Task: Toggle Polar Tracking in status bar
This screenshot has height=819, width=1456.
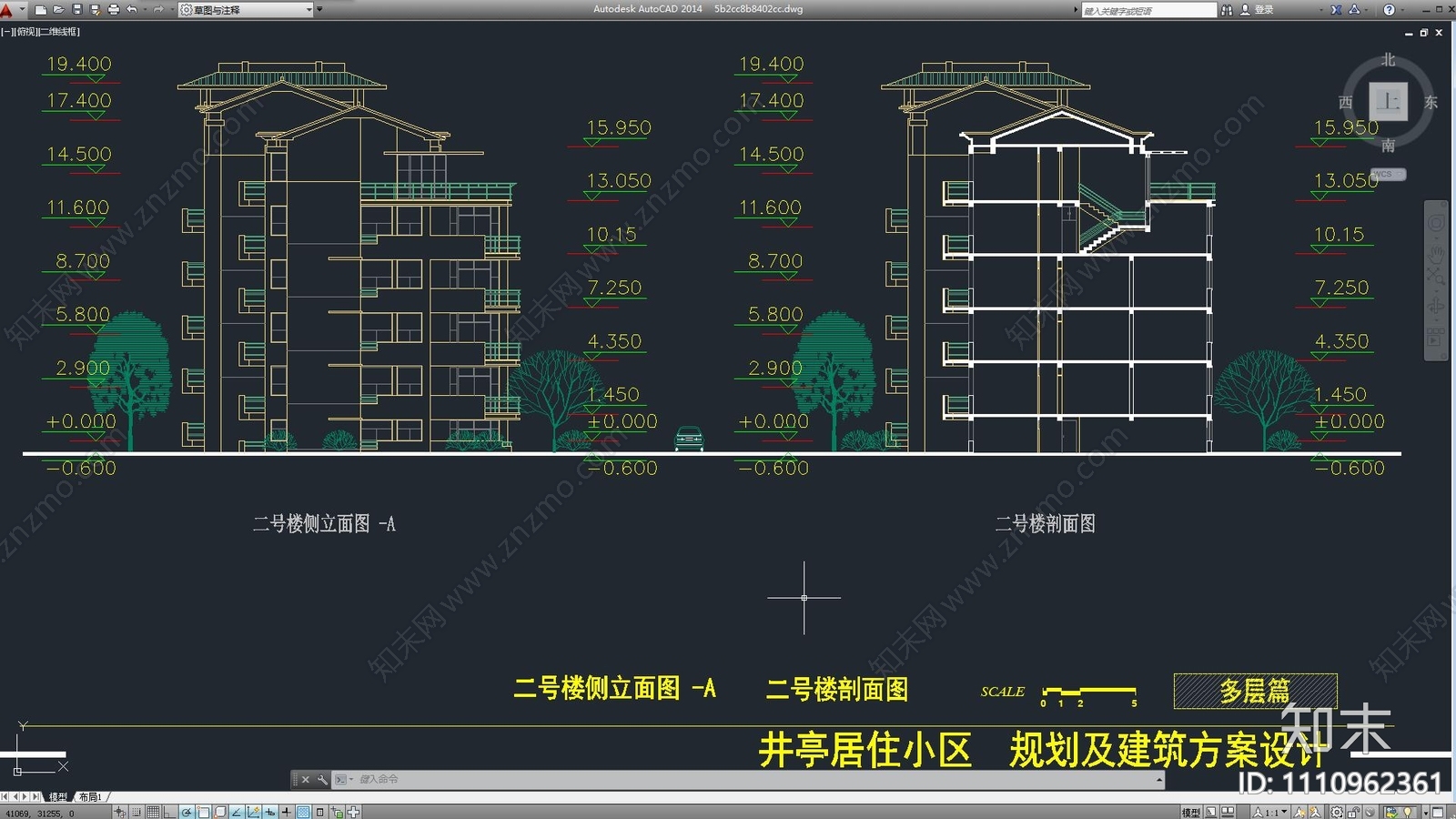Action: 187,812
